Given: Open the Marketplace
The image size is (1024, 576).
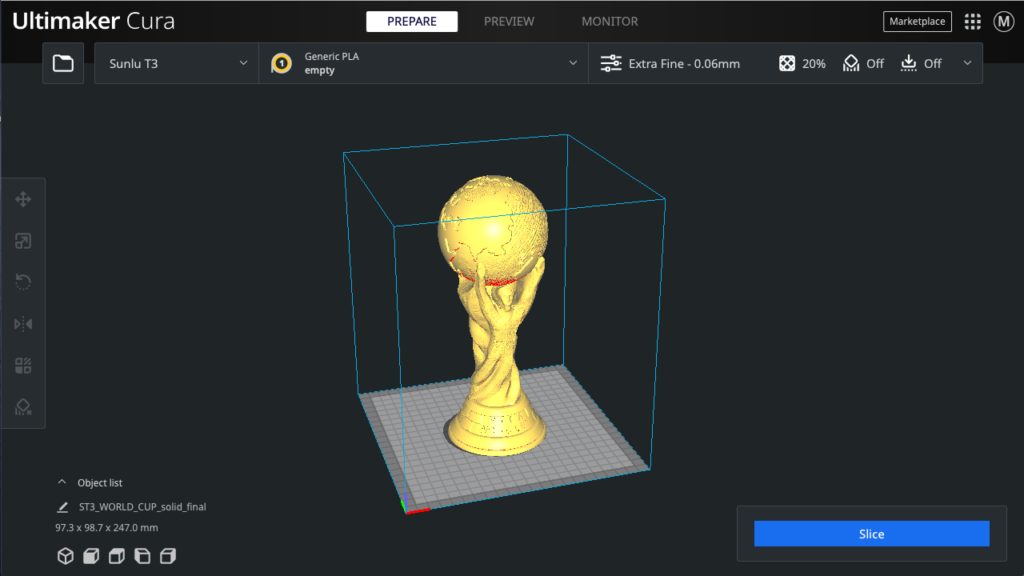Looking at the screenshot, I should [917, 22].
